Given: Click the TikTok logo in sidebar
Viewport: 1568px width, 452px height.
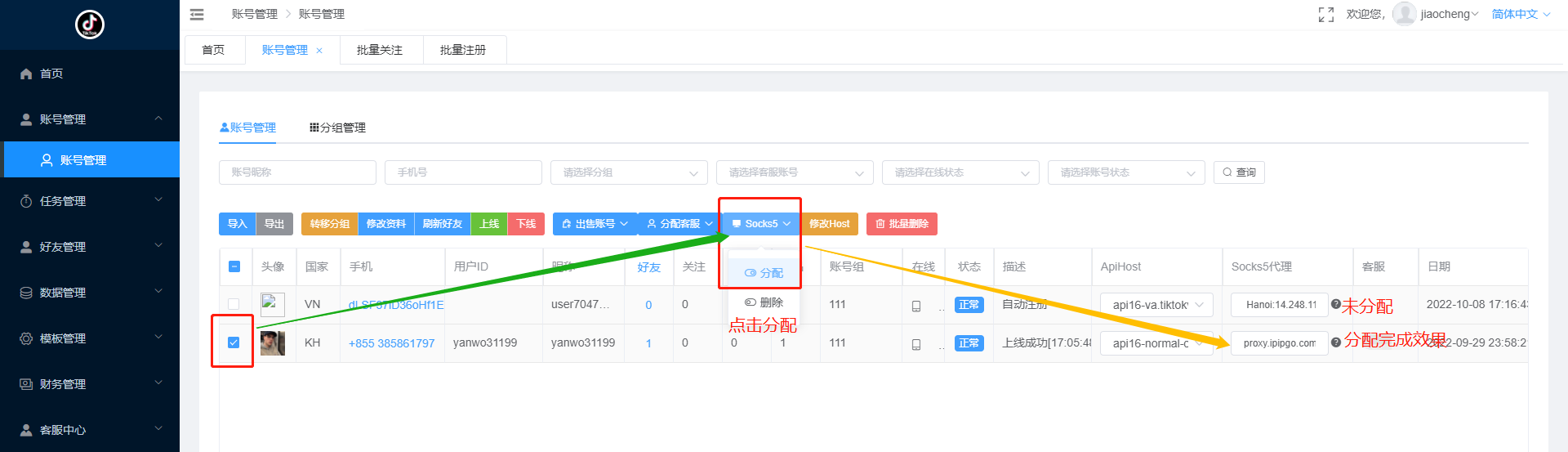Looking at the screenshot, I should (90, 25).
